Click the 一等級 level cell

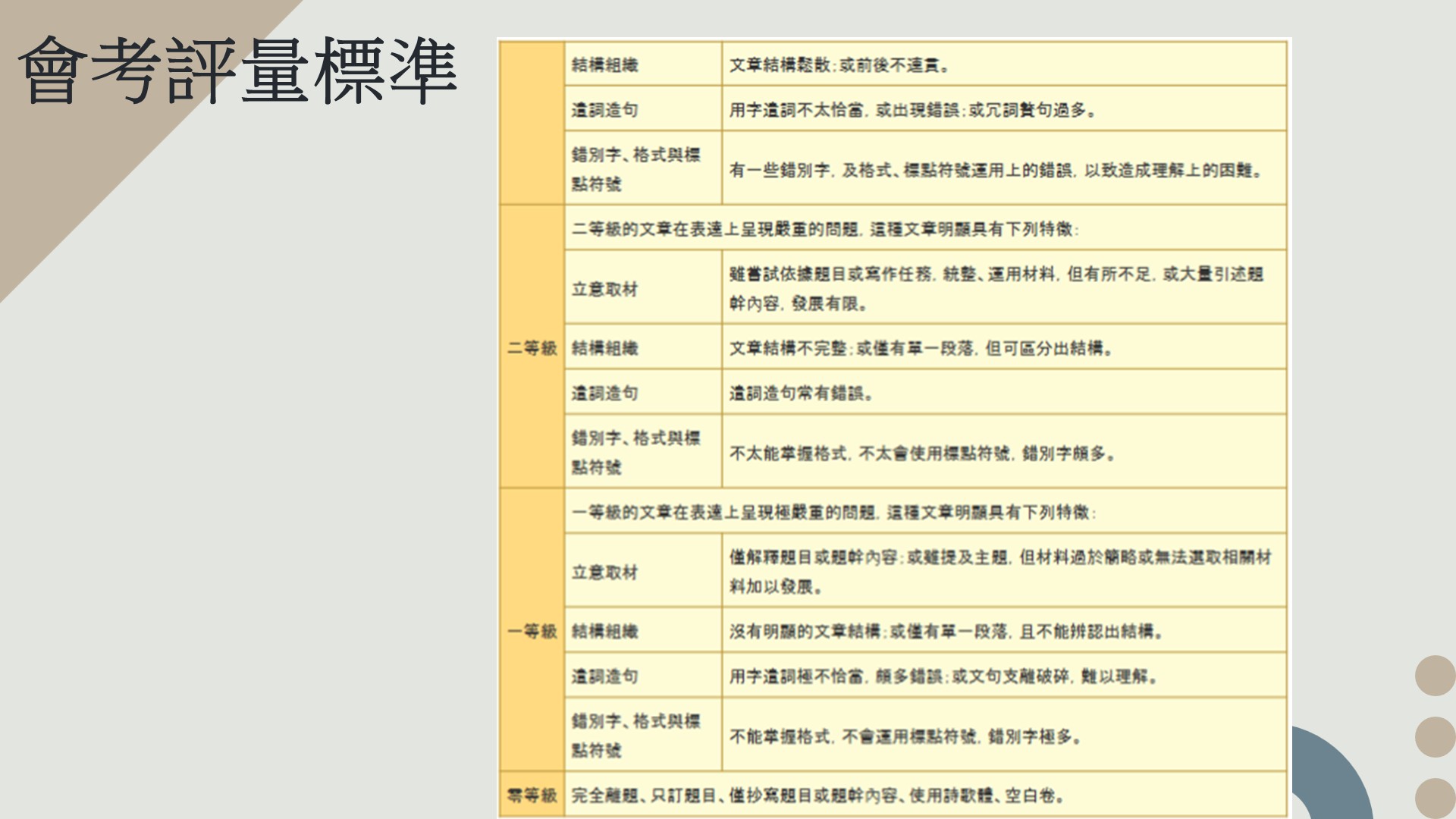pos(532,631)
